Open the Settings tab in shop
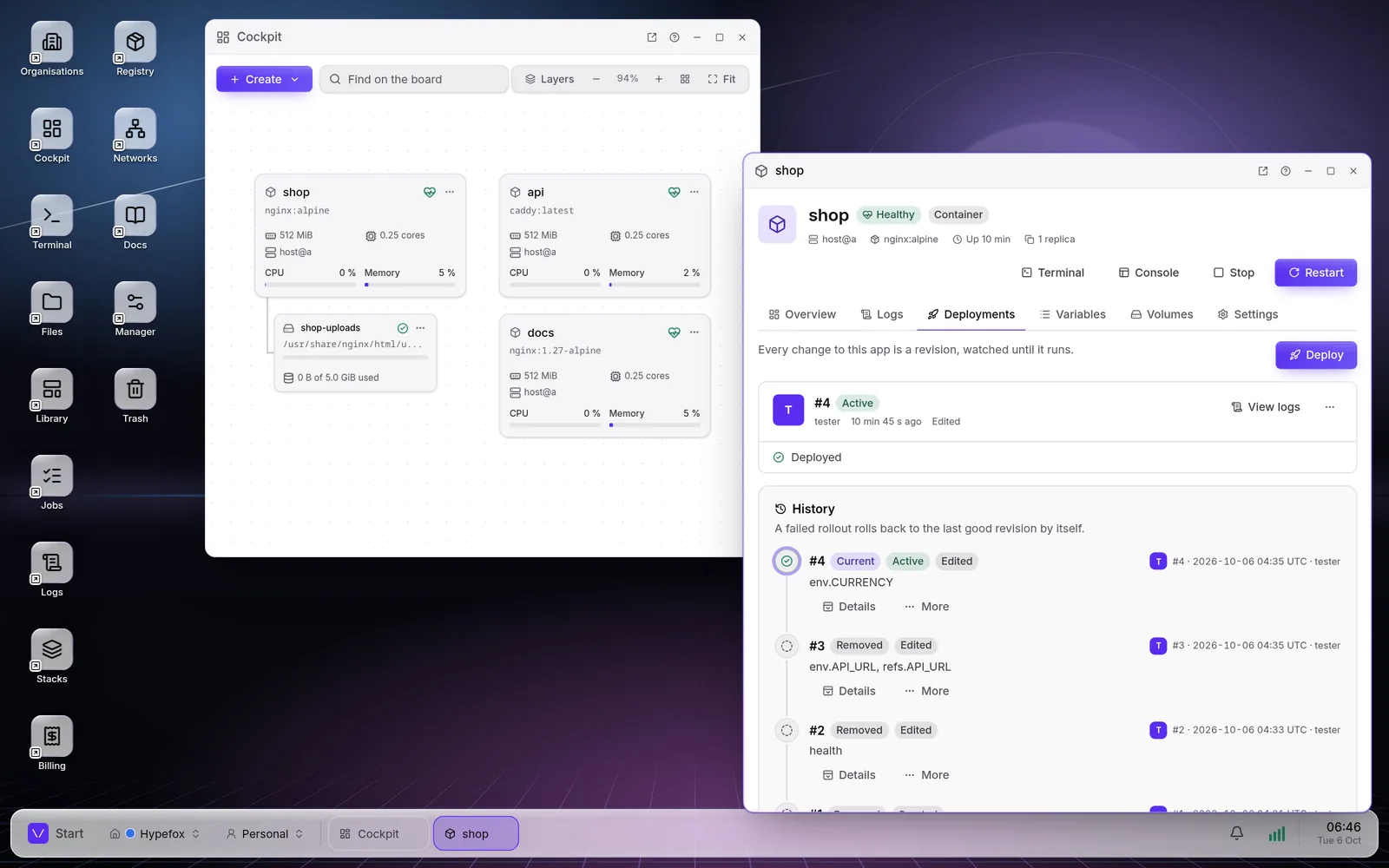This screenshot has width=1389, height=868. (1247, 314)
